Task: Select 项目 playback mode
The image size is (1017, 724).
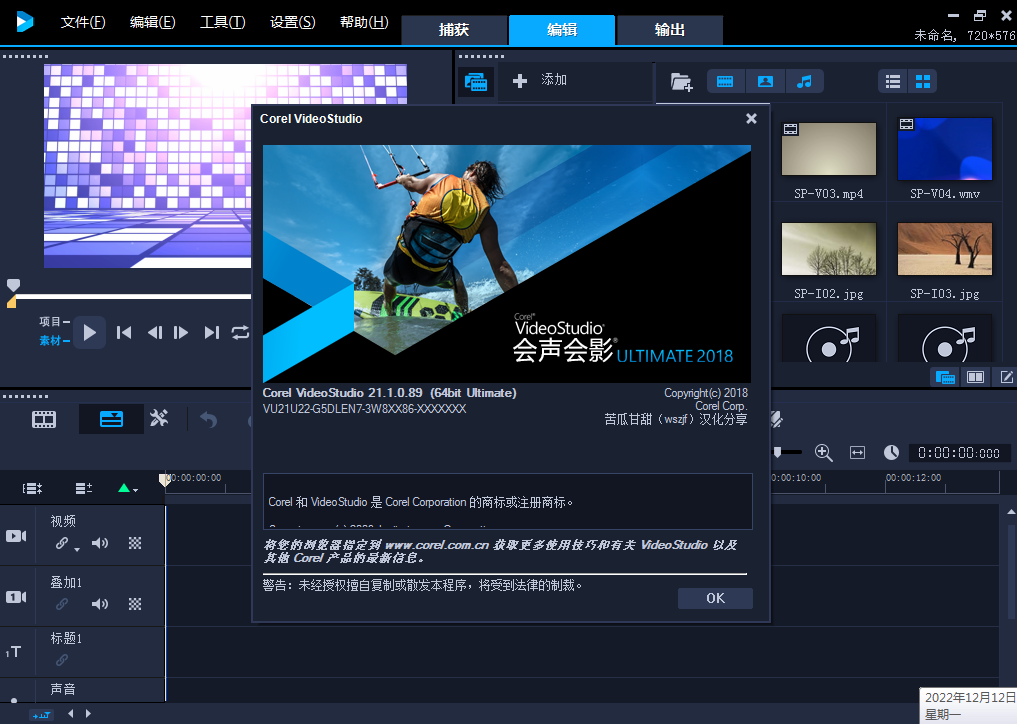Action: pyautogui.click(x=54, y=322)
